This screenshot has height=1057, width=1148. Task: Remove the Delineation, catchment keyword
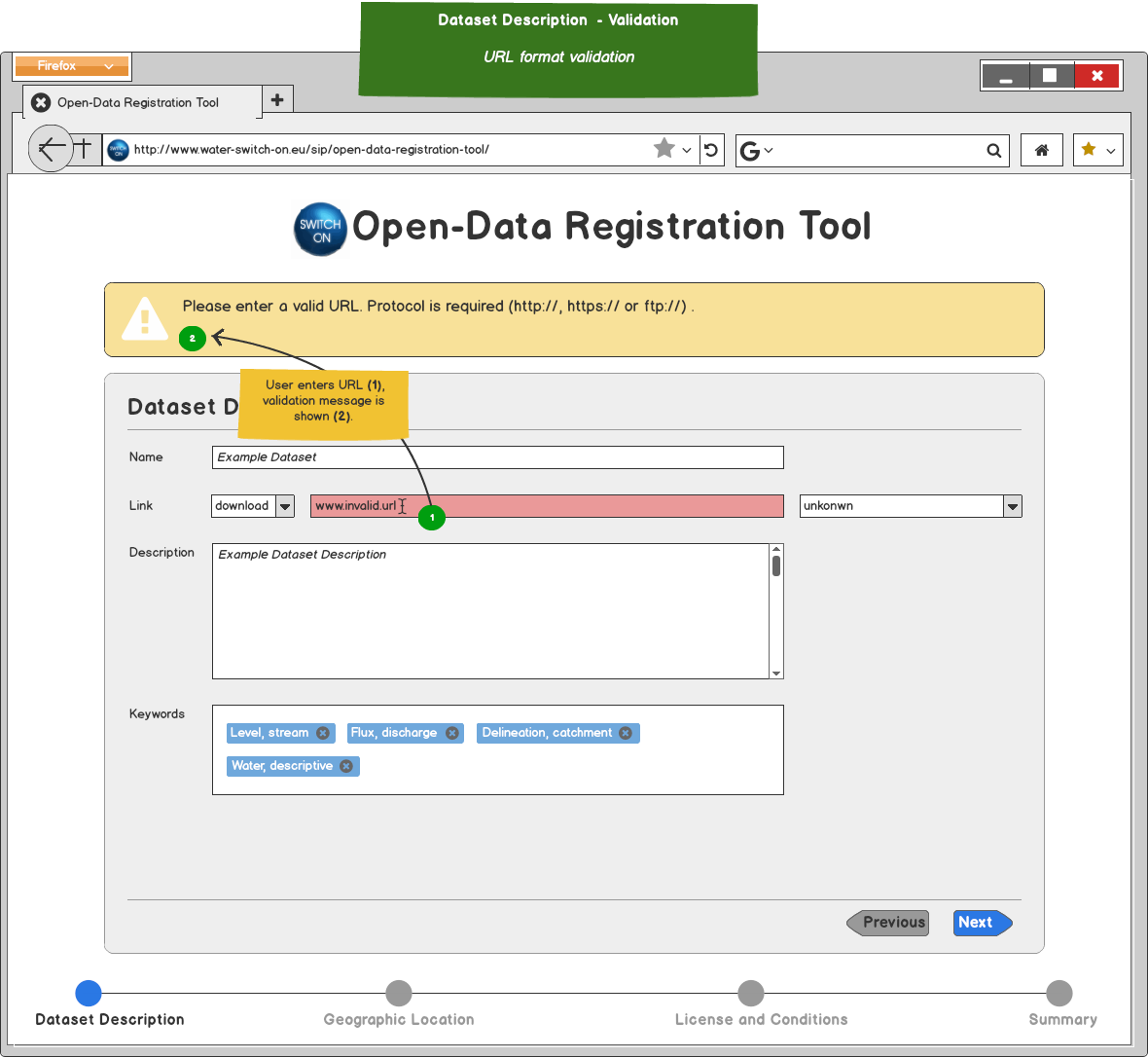[626, 733]
